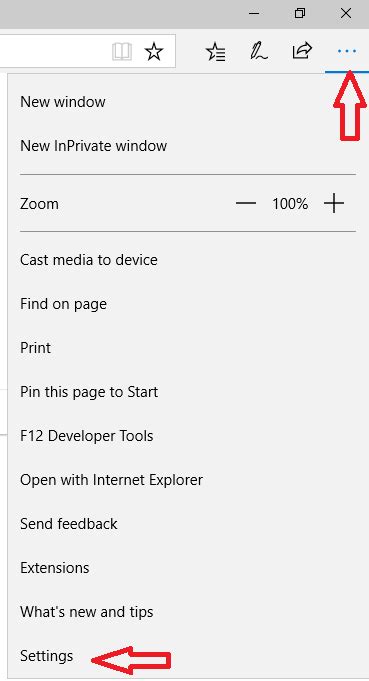Click the Share icon in toolbar
Screen dimensions: 369x681
click(302, 51)
